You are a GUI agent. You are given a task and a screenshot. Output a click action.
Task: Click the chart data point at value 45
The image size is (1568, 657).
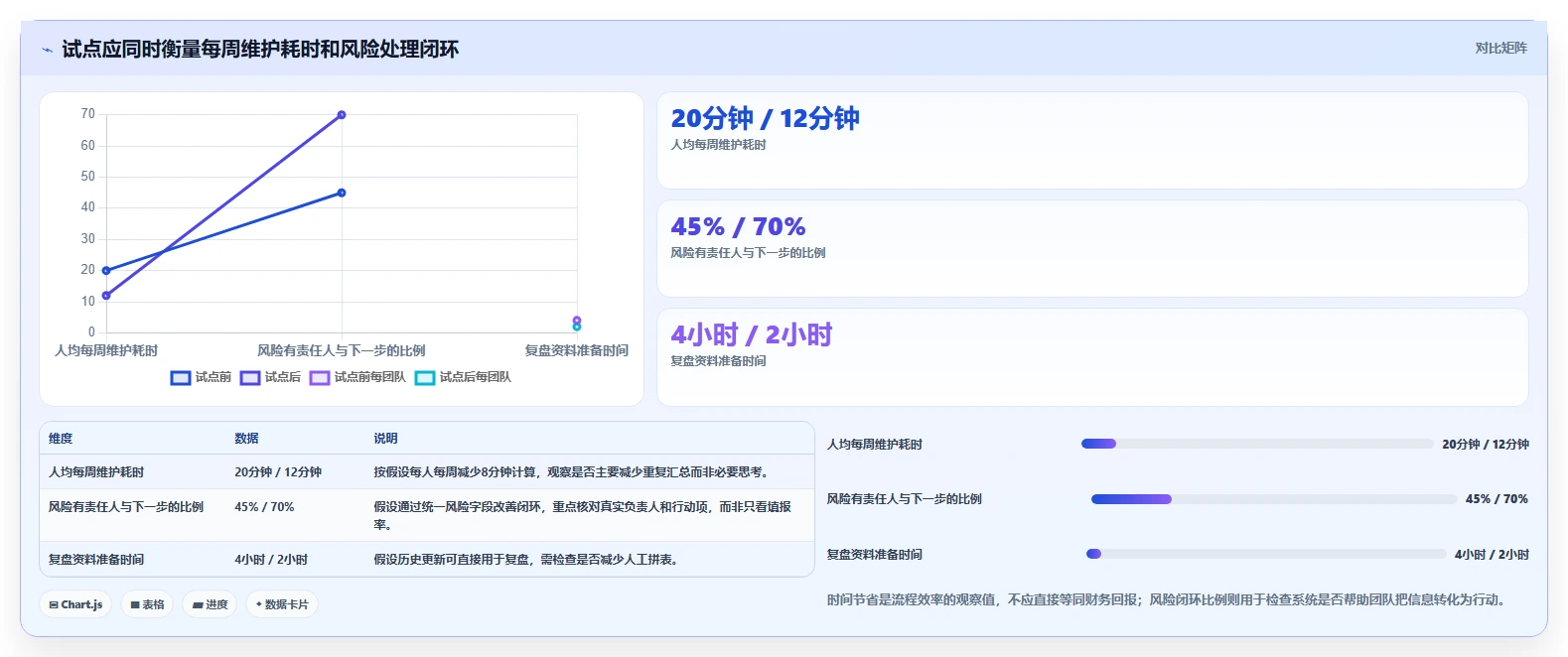(342, 193)
